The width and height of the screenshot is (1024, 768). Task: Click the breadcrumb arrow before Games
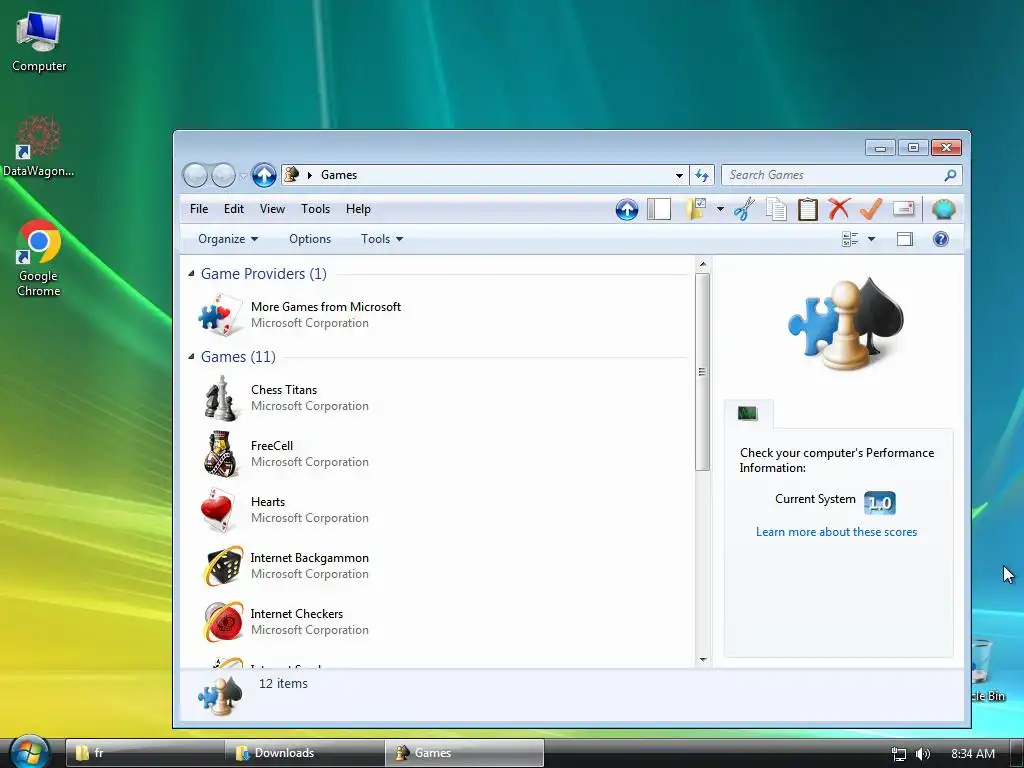(x=310, y=175)
